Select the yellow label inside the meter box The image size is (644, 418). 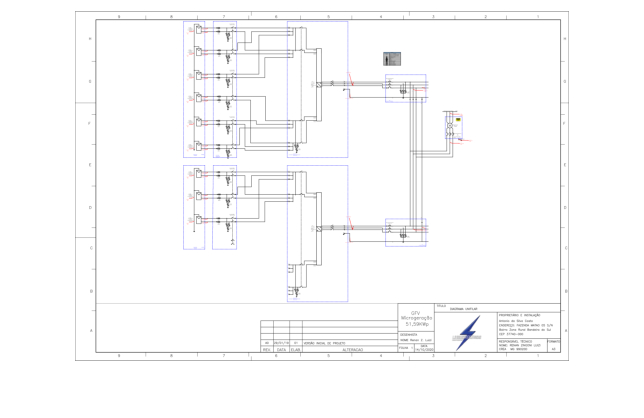click(x=458, y=119)
